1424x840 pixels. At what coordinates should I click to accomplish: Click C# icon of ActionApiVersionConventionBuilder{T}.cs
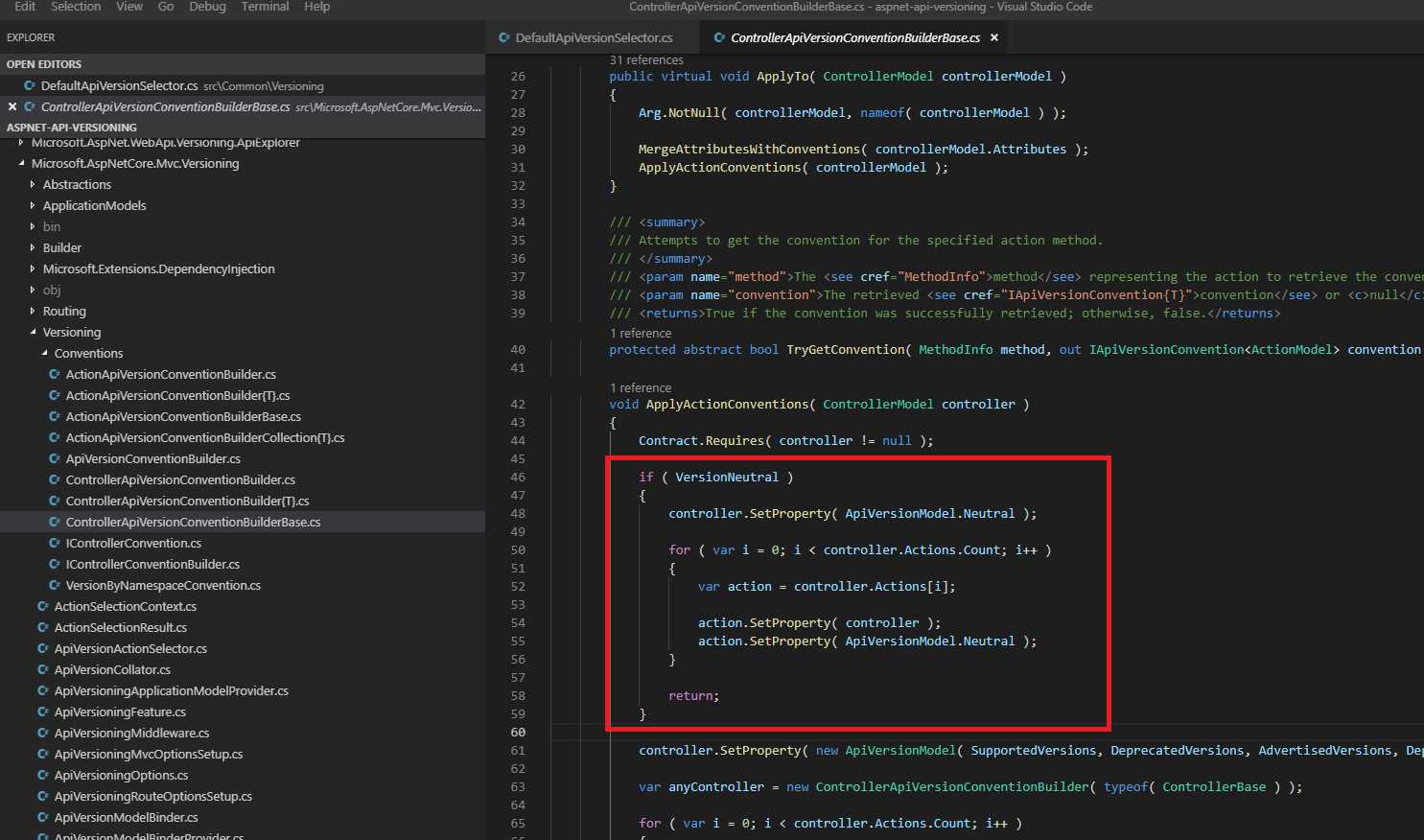(x=55, y=395)
